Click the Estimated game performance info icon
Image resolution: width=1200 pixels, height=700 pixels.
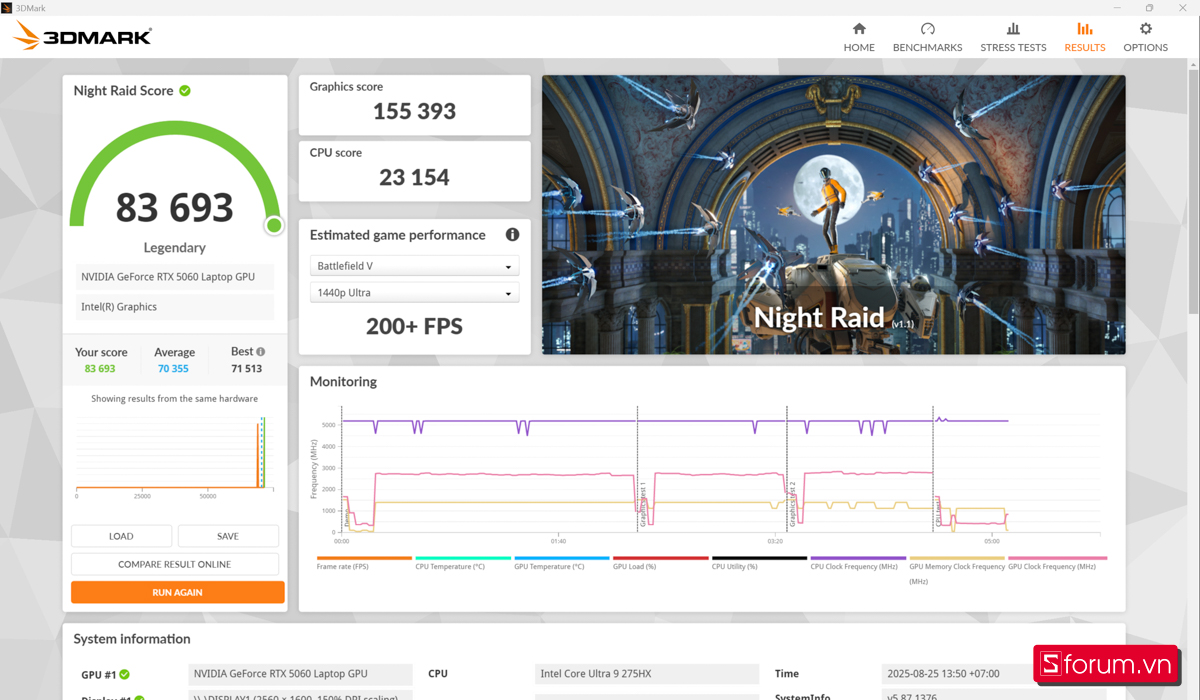(x=512, y=234)
